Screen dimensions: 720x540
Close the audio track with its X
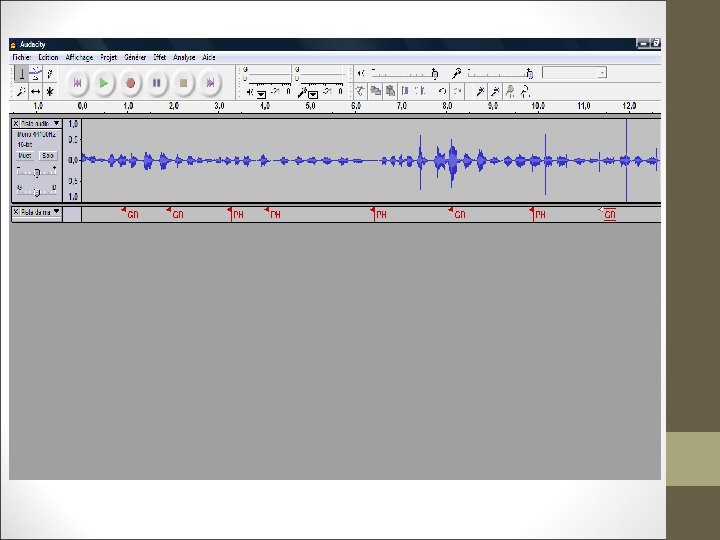(16, 123)
